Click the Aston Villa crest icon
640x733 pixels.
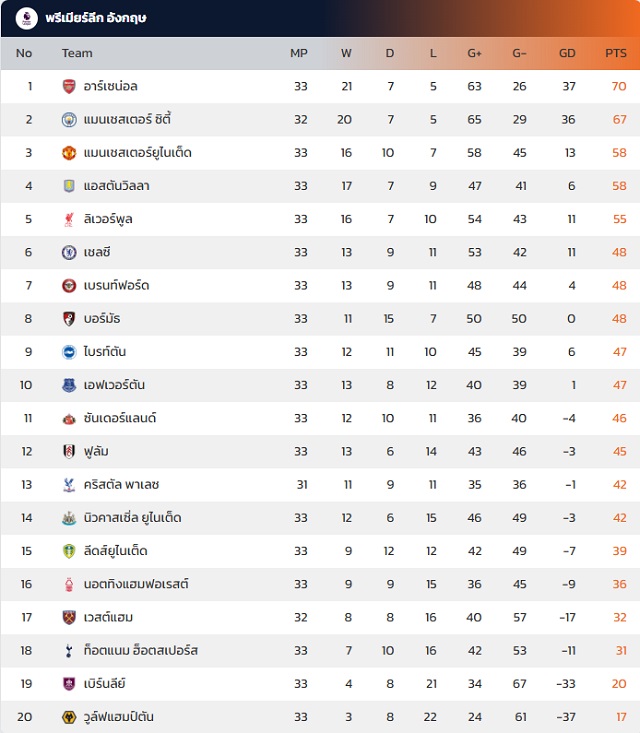tap(68, 186)
